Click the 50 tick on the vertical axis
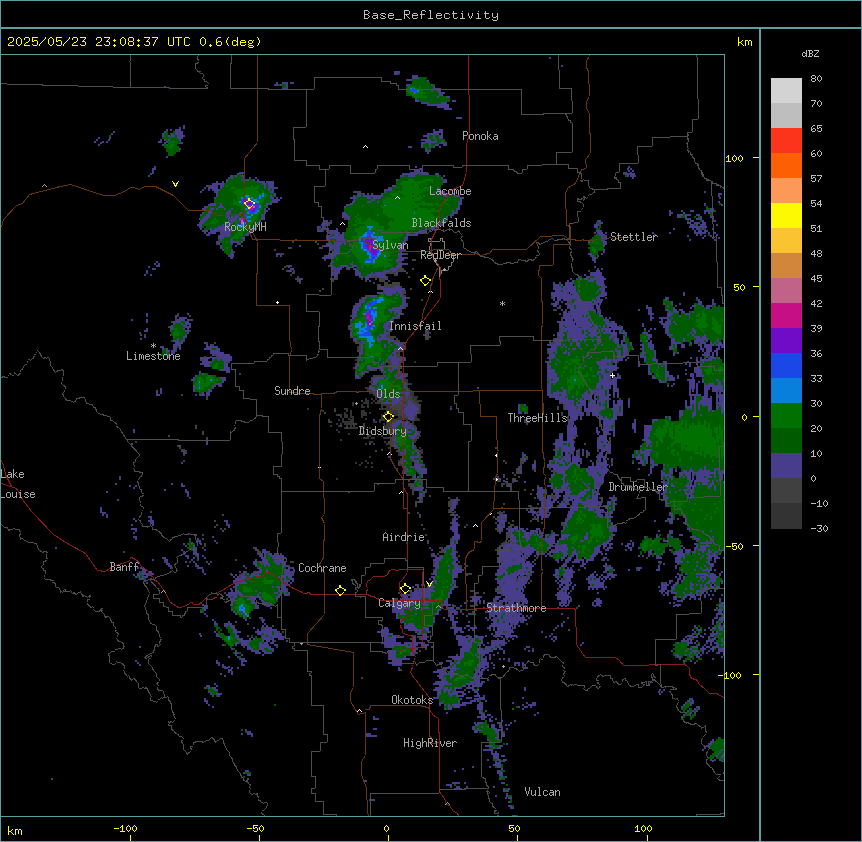The image size is (862, 842). pos(739,287)
